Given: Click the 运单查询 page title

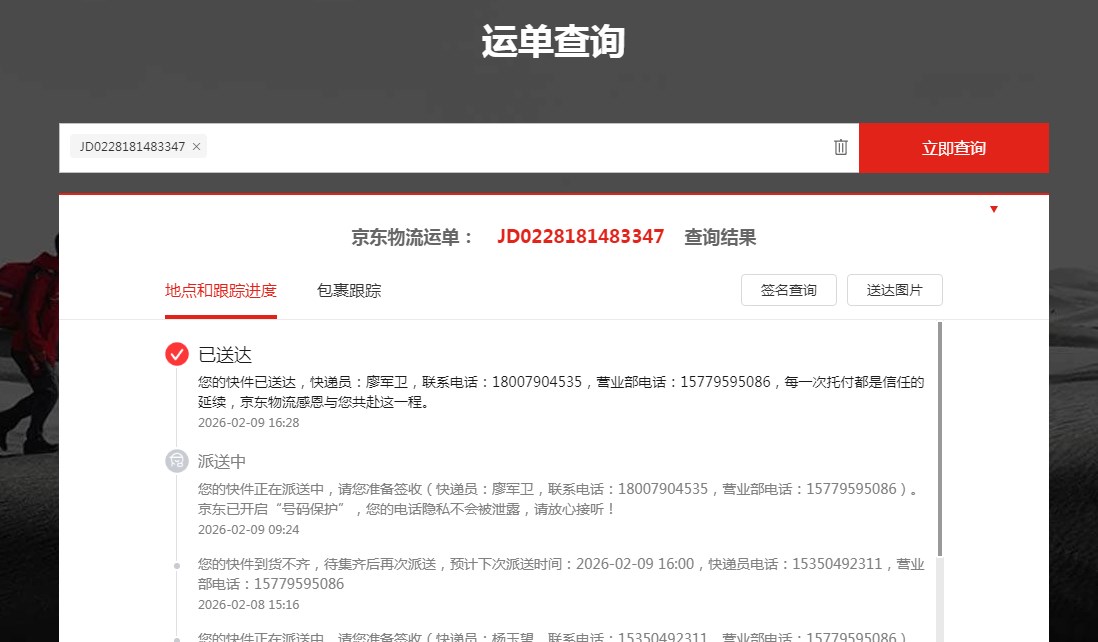Looking at the screenshot, I should click(553, 43).
